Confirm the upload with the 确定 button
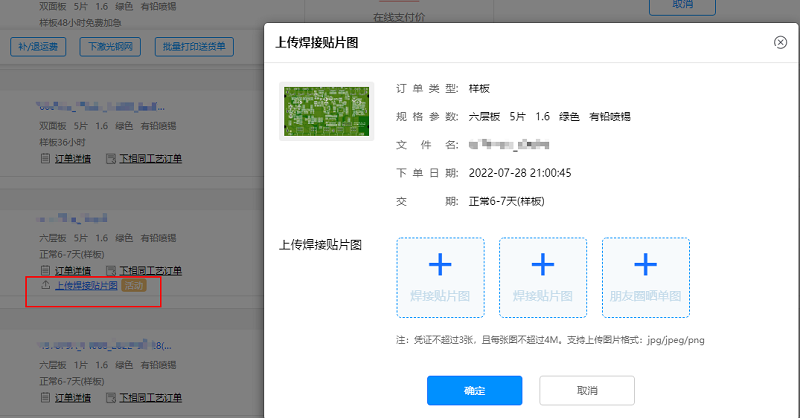The width and height of the screenshot is (800, 418). pyautogui.click(x=474, y=390)
